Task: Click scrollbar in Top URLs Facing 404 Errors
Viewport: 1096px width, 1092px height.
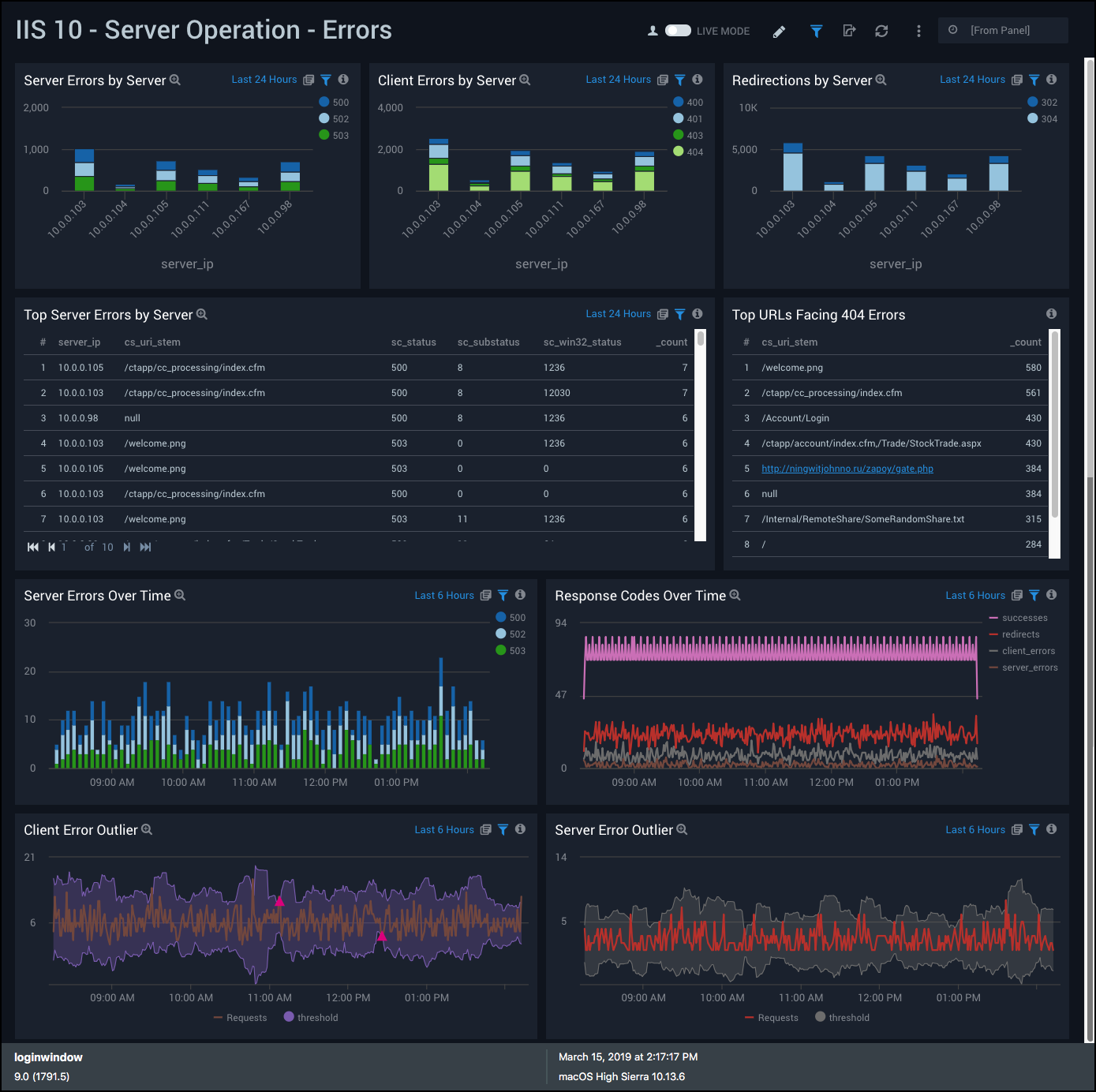Action: 1055,426
